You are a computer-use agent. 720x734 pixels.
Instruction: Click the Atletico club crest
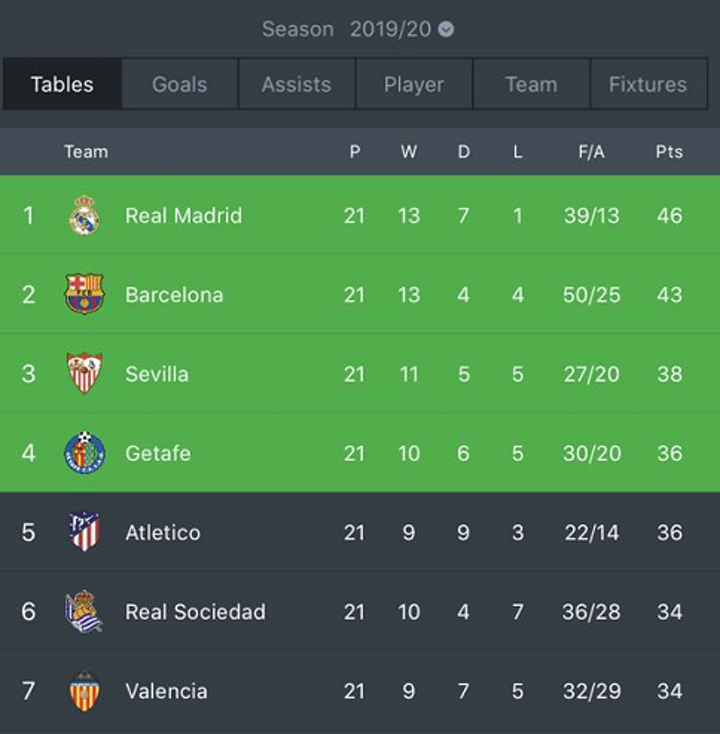point(84,532)
